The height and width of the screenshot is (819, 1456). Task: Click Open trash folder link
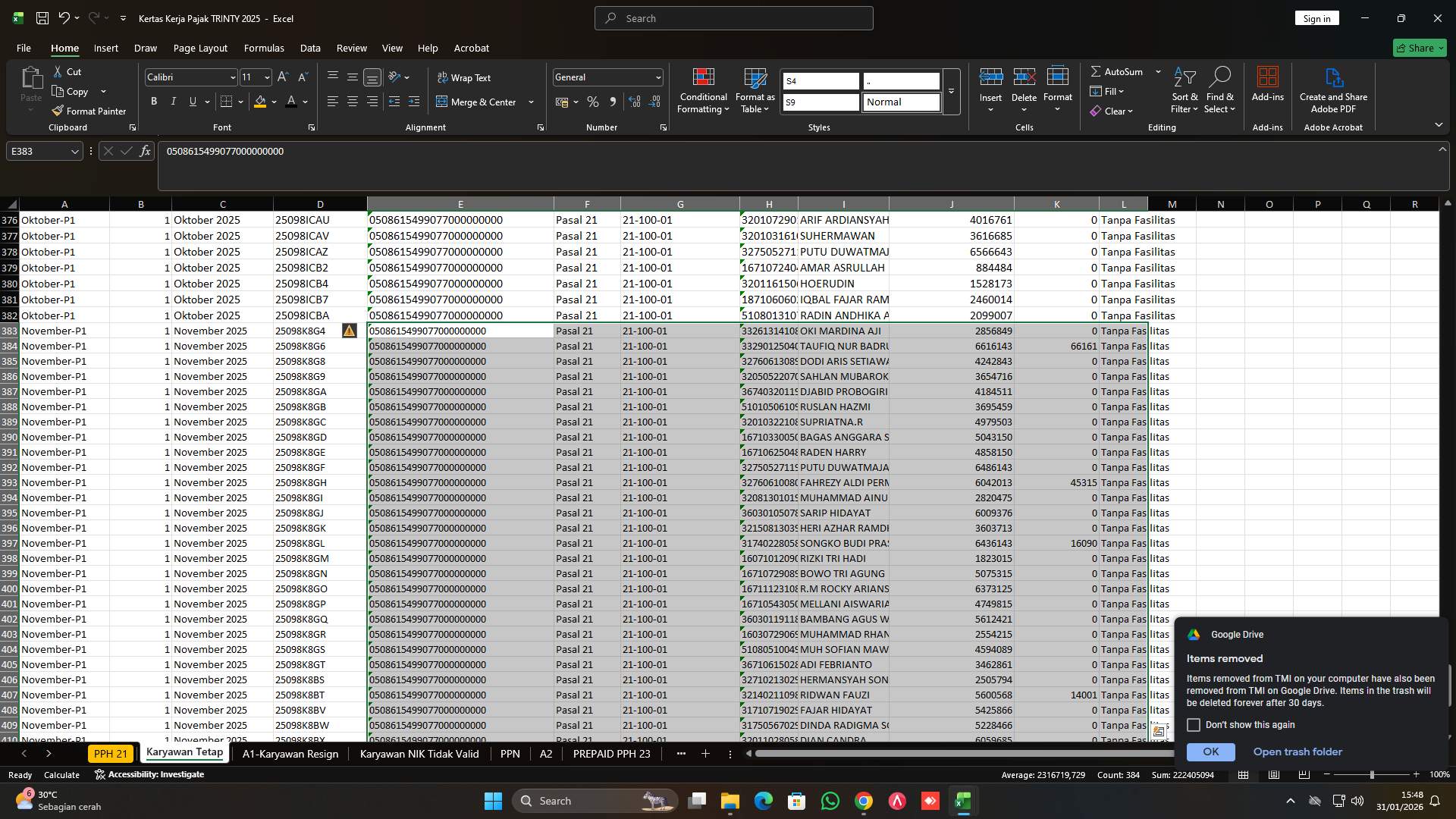coord(1298,752)
